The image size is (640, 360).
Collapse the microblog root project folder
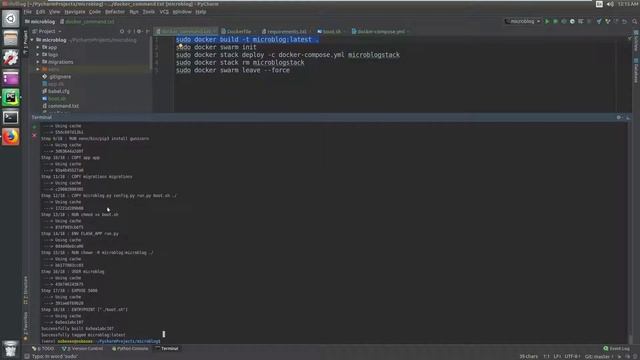32,40
